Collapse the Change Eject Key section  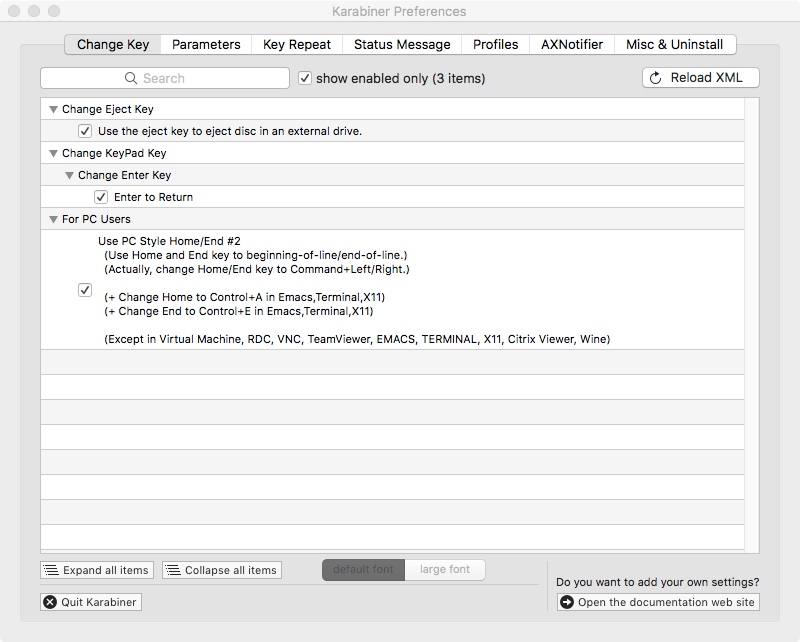pyautogui.click(x=53, y=109)
